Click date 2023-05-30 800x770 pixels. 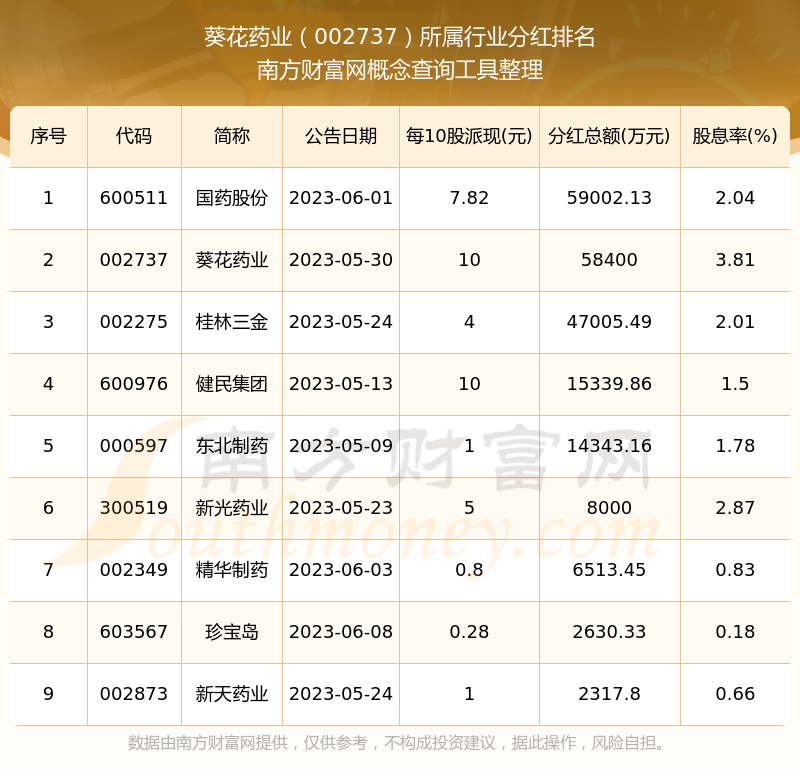tap(341, 260)
